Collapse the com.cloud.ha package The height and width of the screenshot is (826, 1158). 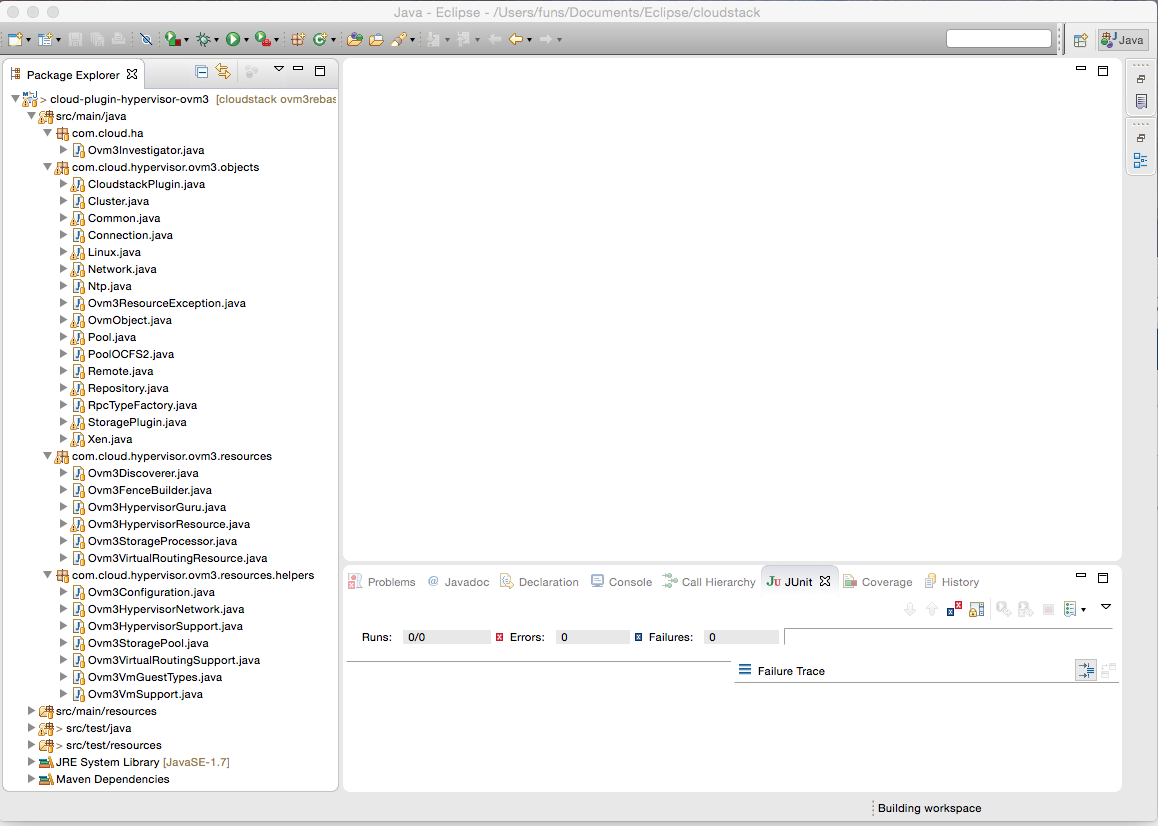click(47, 132)
